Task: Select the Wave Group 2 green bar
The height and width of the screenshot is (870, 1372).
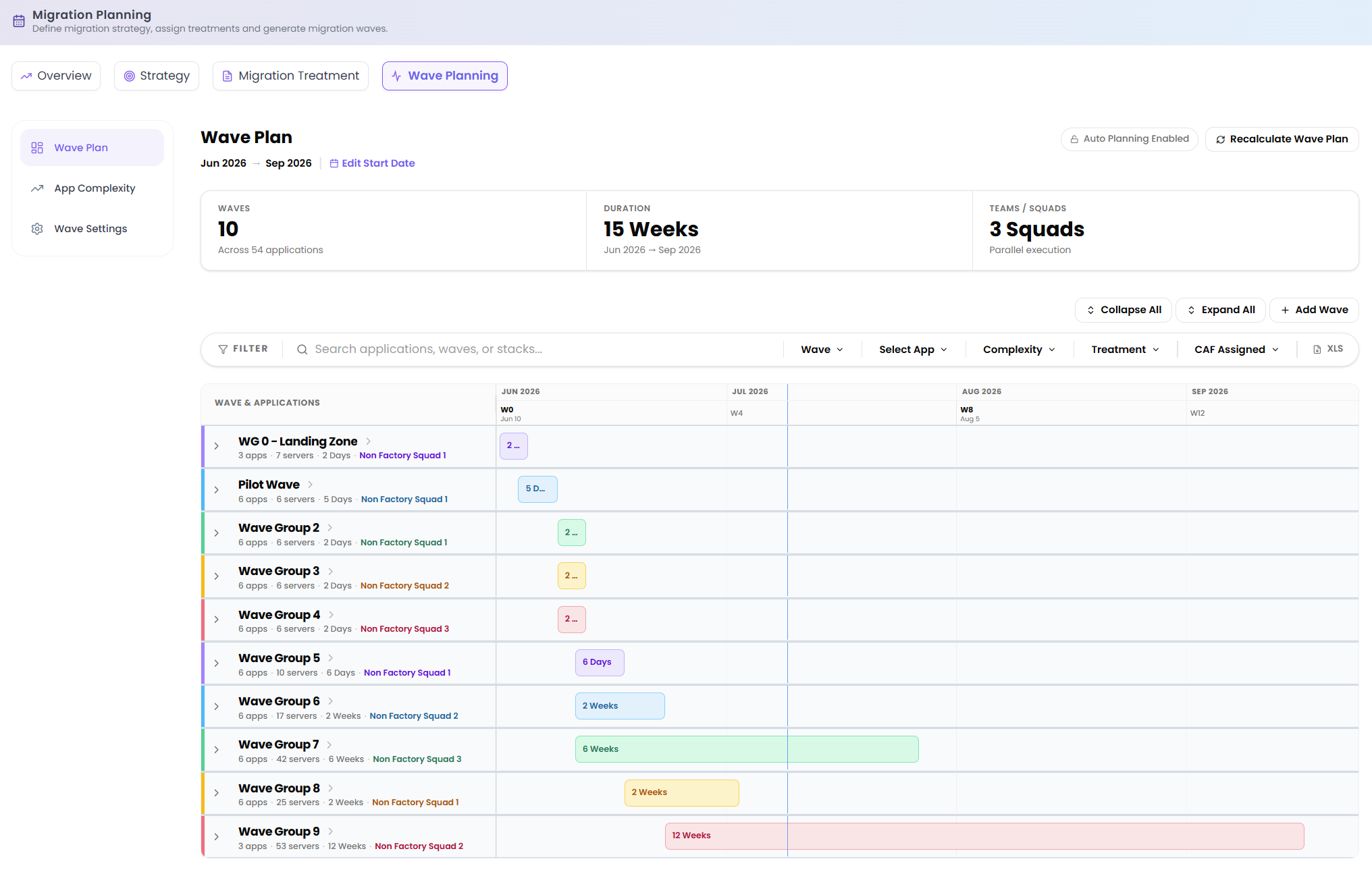Action: (572, 533)
